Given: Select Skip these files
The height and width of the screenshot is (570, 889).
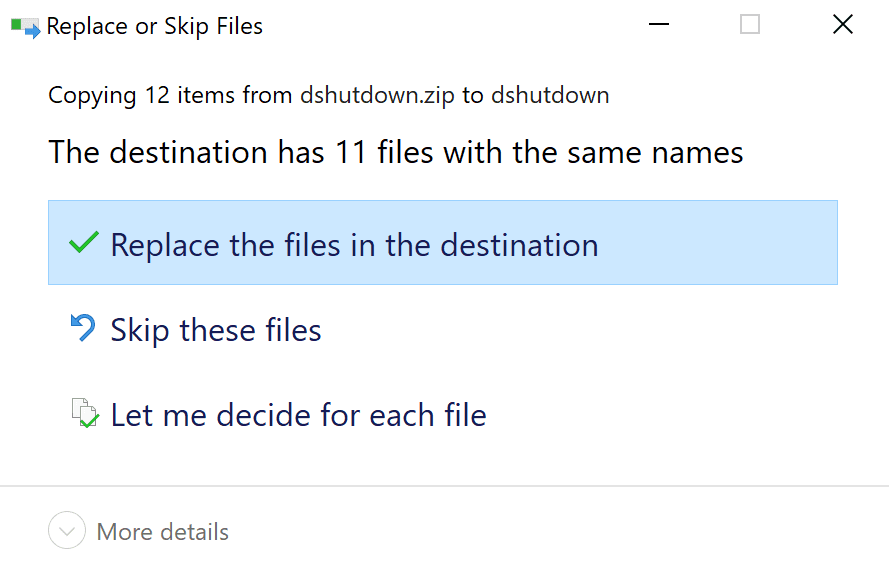Looking at the screenshot, I should coord(216,330).
